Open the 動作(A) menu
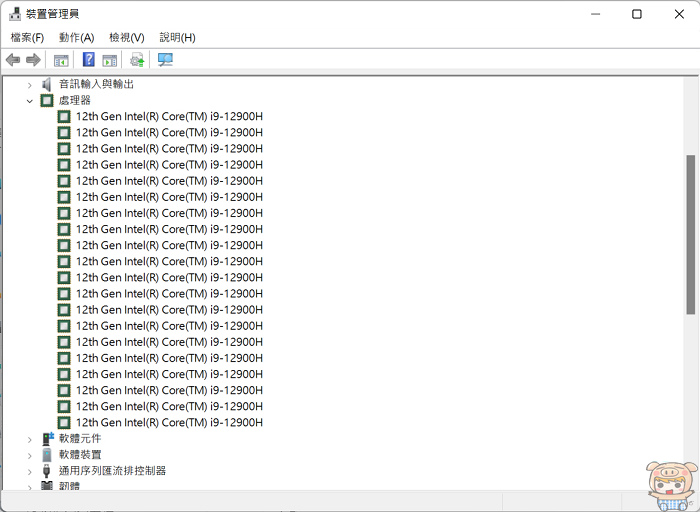 (76, 37)
